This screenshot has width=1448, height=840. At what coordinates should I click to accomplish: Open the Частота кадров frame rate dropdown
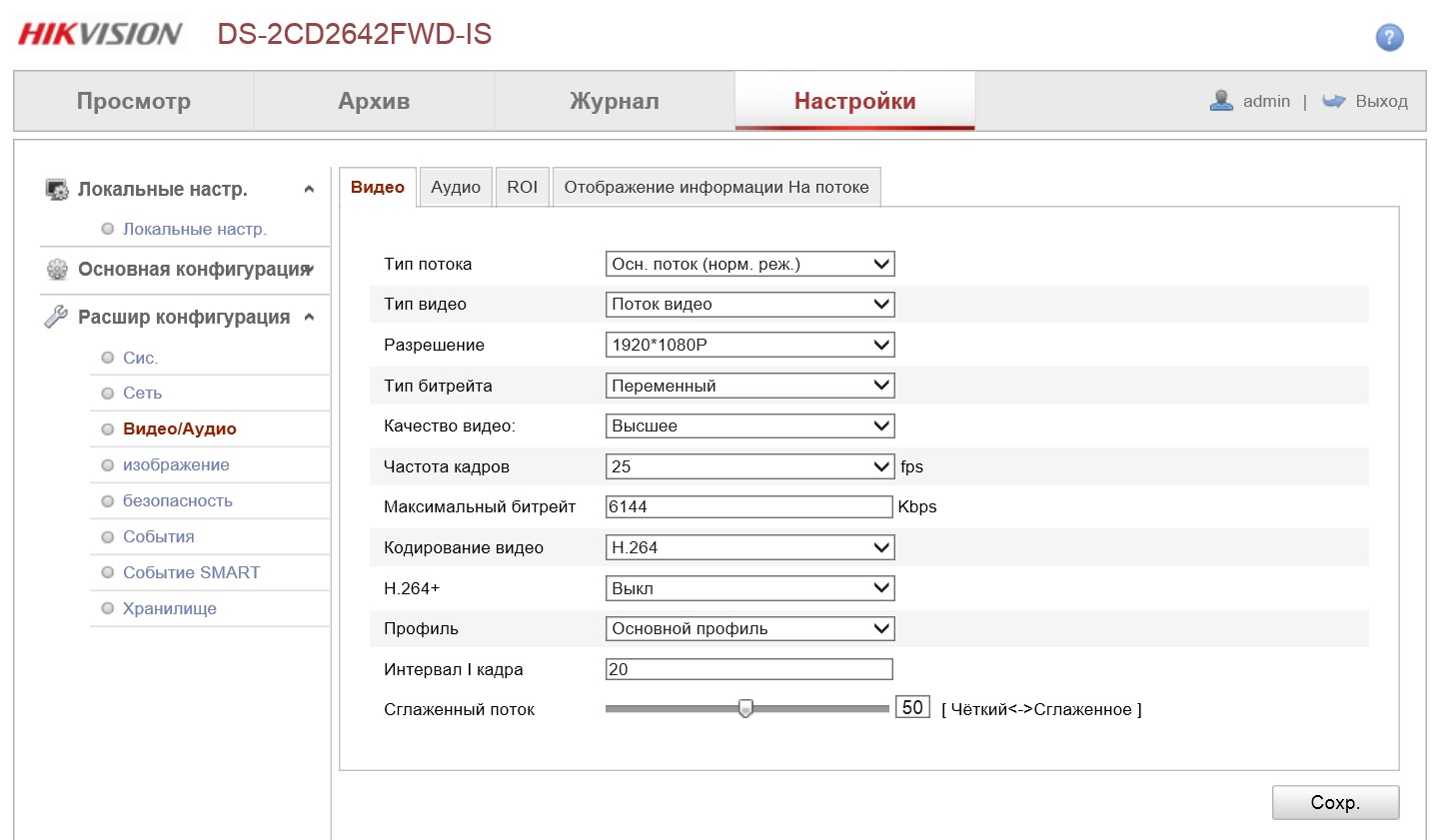(749, 466)
